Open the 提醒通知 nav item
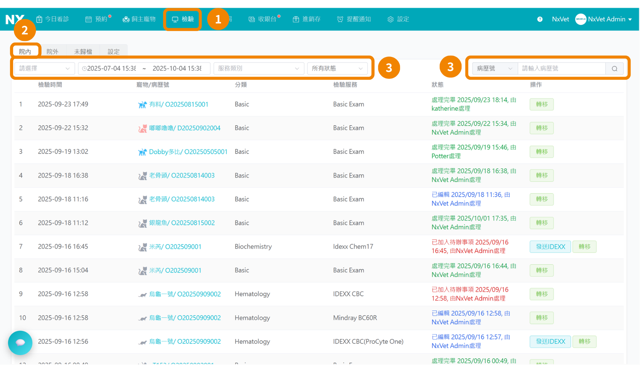This screenshot has height=365, width=640. 354,19
